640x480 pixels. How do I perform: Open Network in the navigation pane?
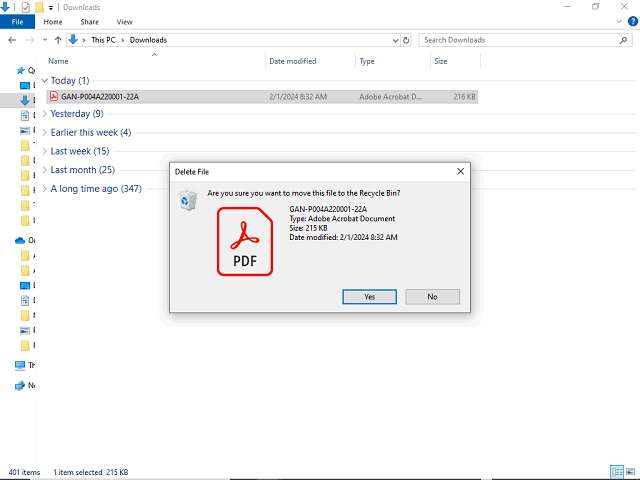(x=20, y=385)
